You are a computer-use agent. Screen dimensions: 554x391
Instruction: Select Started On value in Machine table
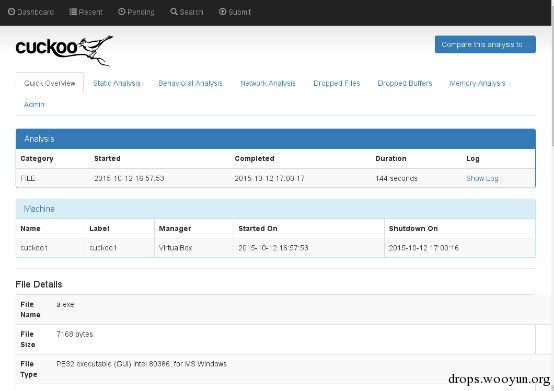tap(273, 248)
